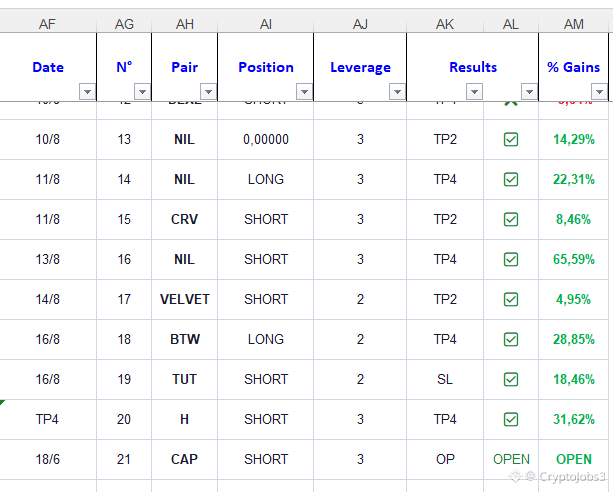The image size is (613, 492).
Task: Click the Date header cell
Action: point(48,67)
